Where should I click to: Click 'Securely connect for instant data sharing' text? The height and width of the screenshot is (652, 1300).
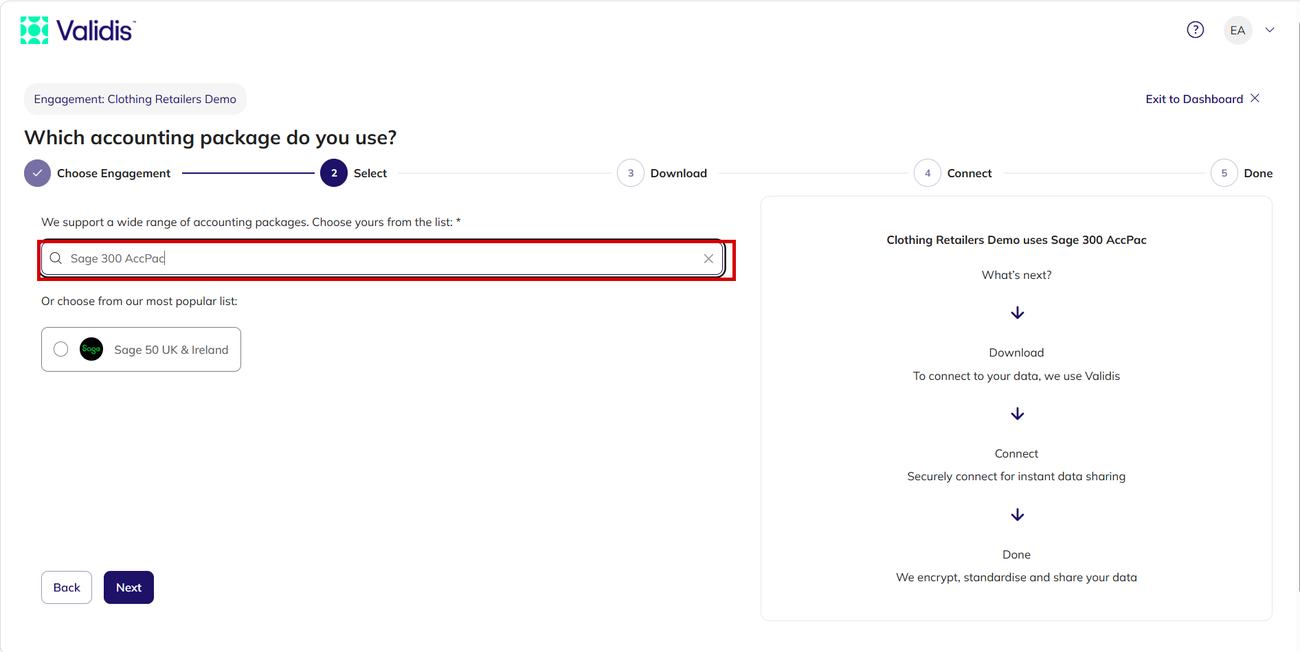pyautogui.click(x=1016, y=476)
